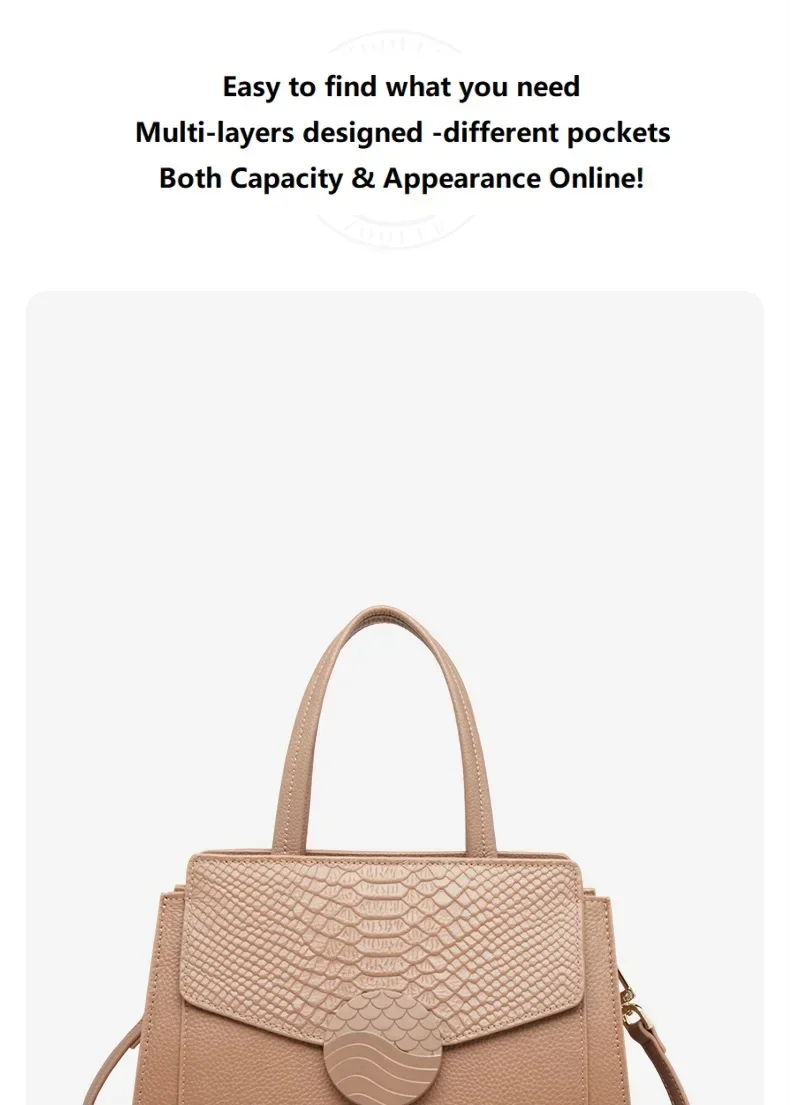The image size is (790, 1105).
Task: Click the word "Appearance" in the heading
Action: tap(462, 178)
